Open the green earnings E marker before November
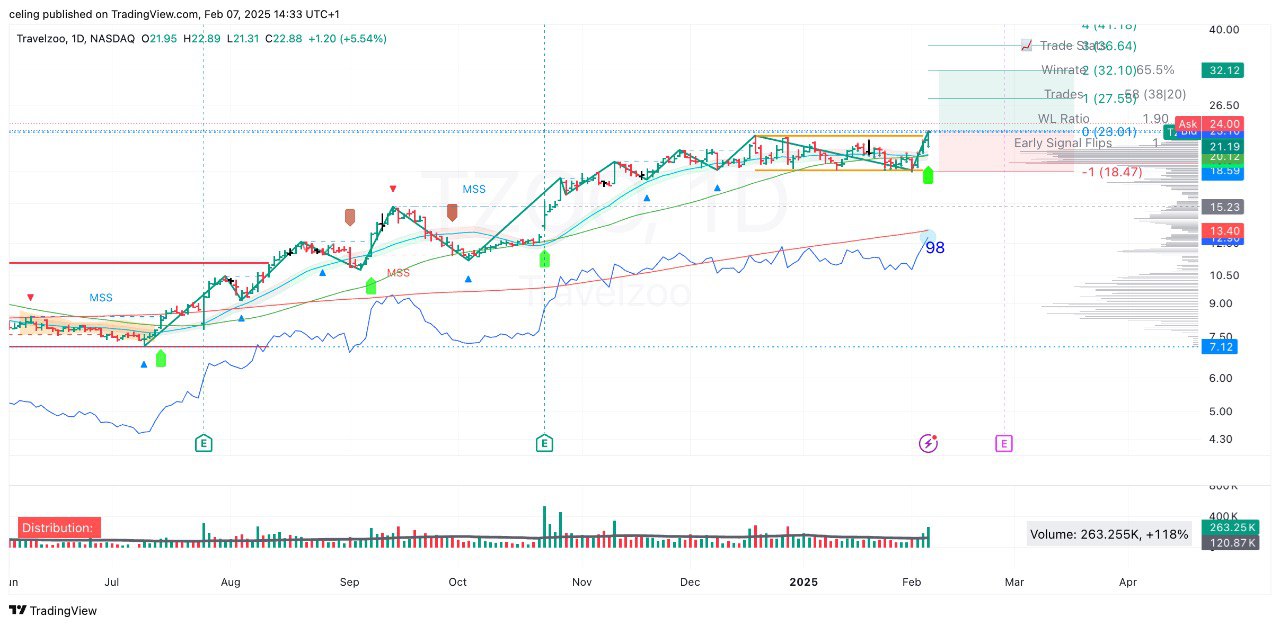1280x626 pixels. point(544,443)
